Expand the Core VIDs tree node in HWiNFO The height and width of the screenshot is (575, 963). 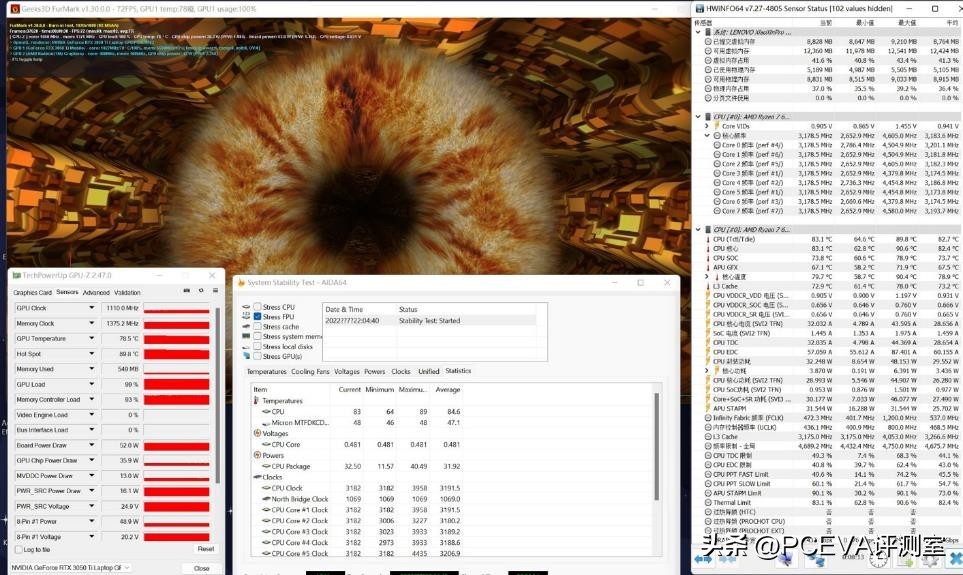707,126
